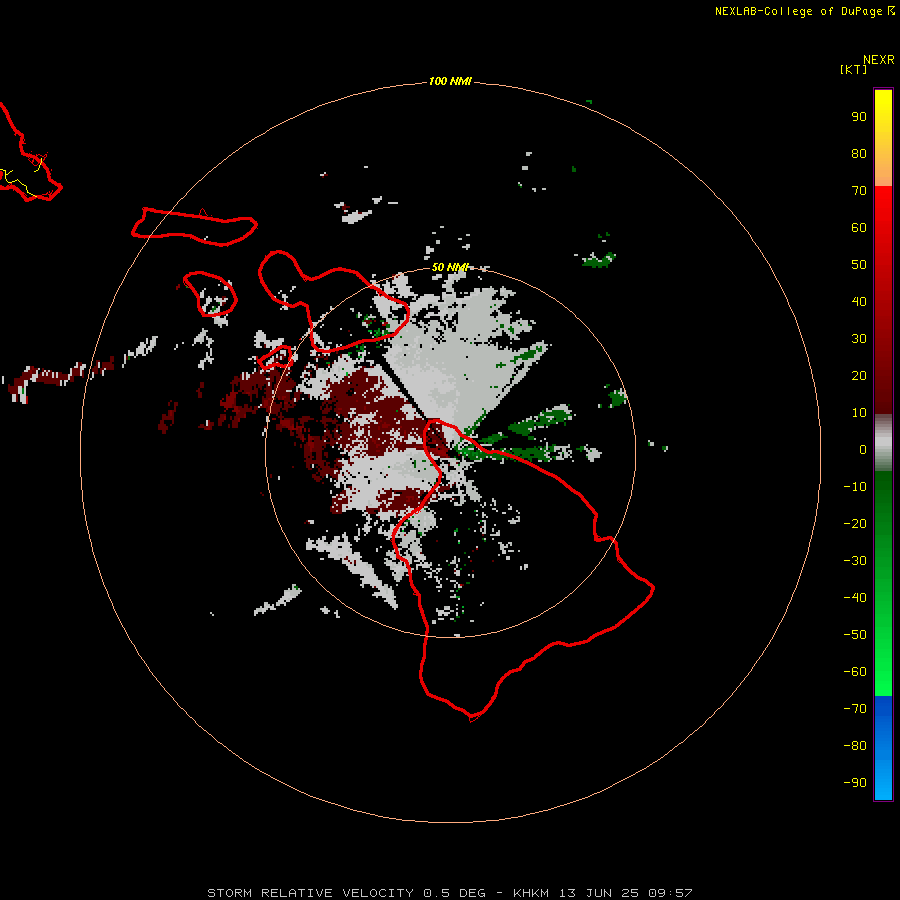
Task: Select the positive 50 knot scale label
Action: pyautogui.click(x=859, y=265)
